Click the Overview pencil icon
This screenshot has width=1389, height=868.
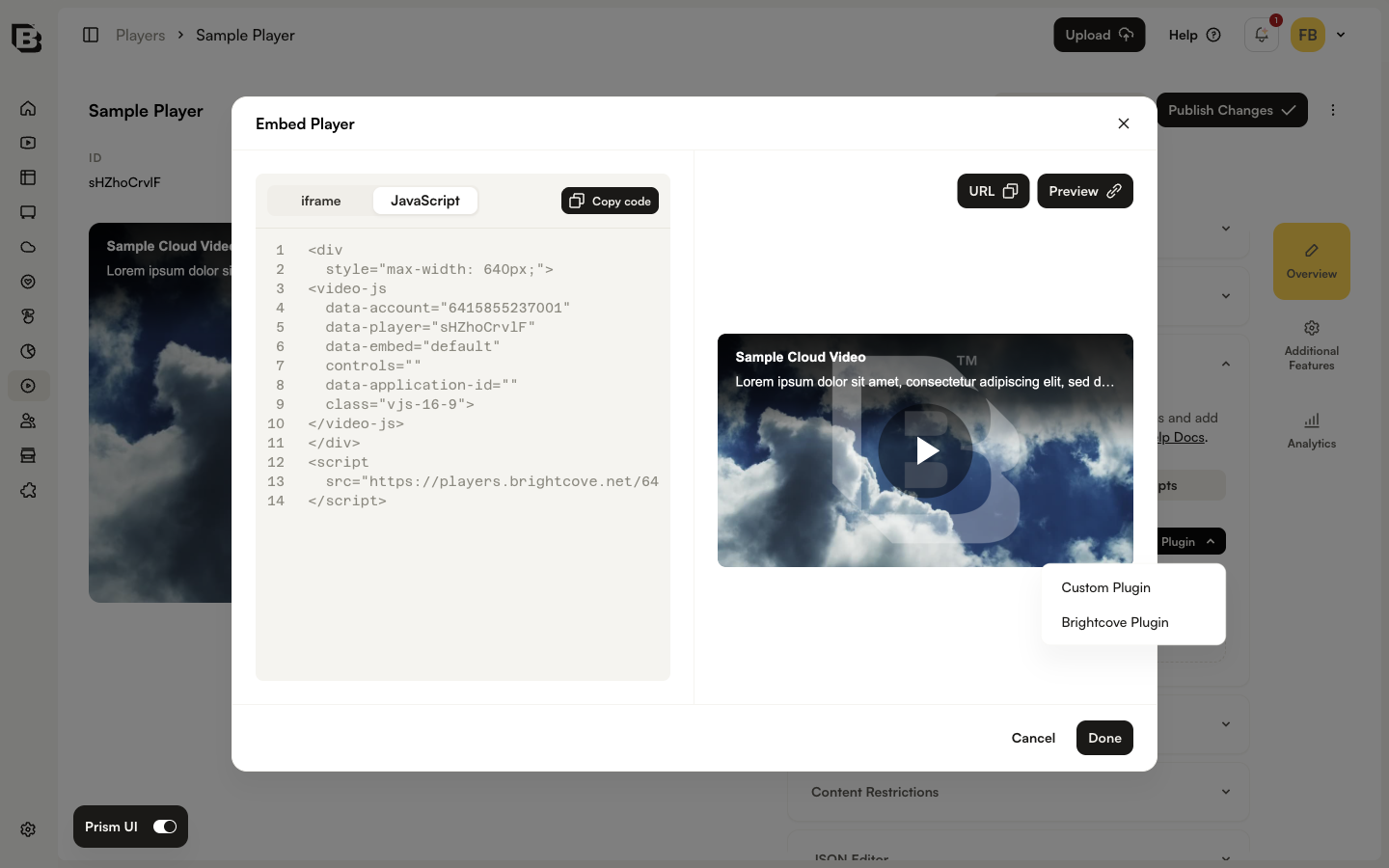tap(1312, 251)
